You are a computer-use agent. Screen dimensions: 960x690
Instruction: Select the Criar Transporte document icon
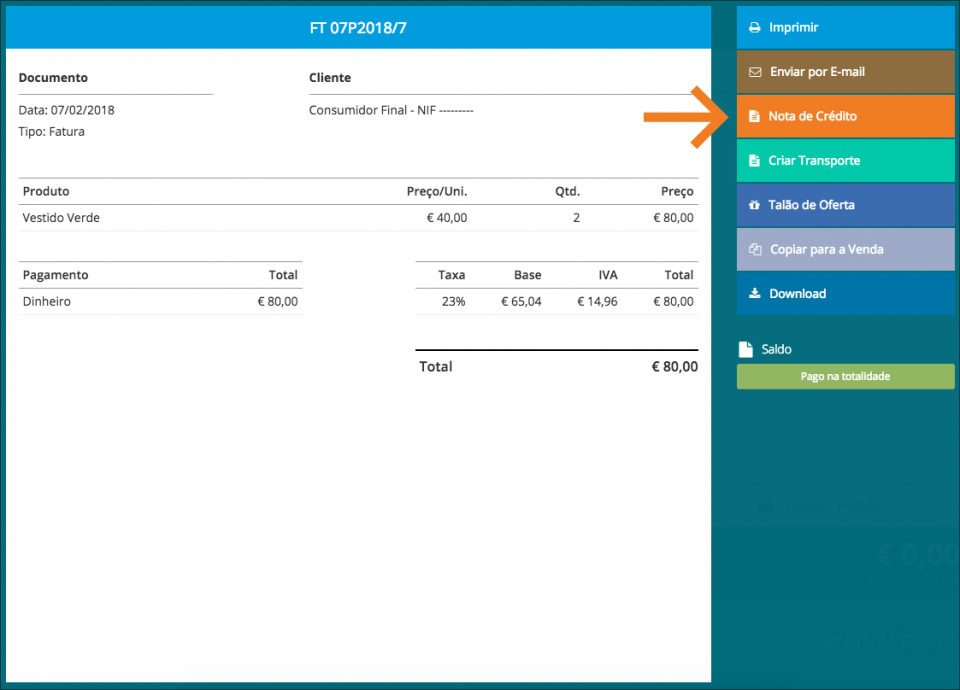pos(755,161)
